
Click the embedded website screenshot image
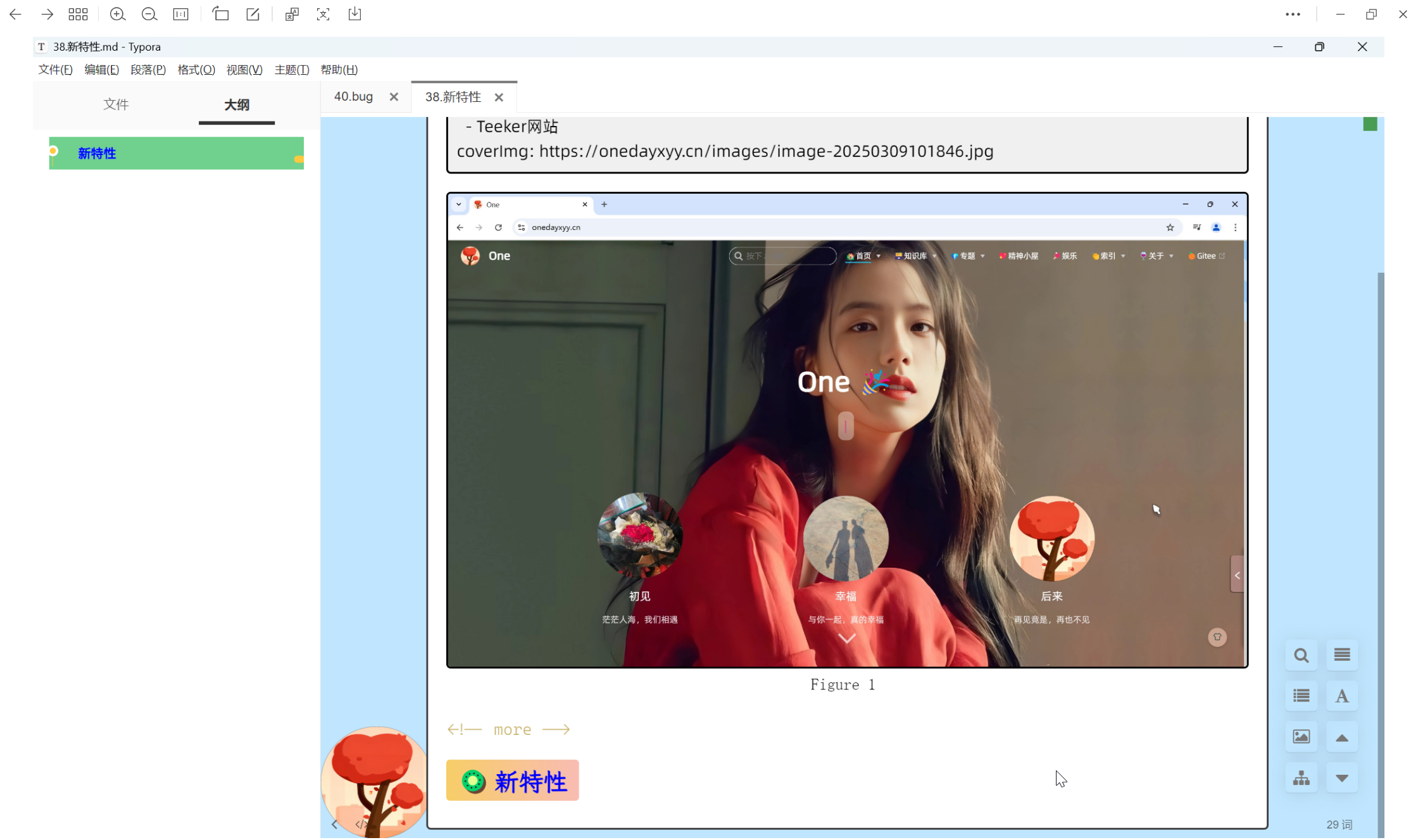coord(847,430)
